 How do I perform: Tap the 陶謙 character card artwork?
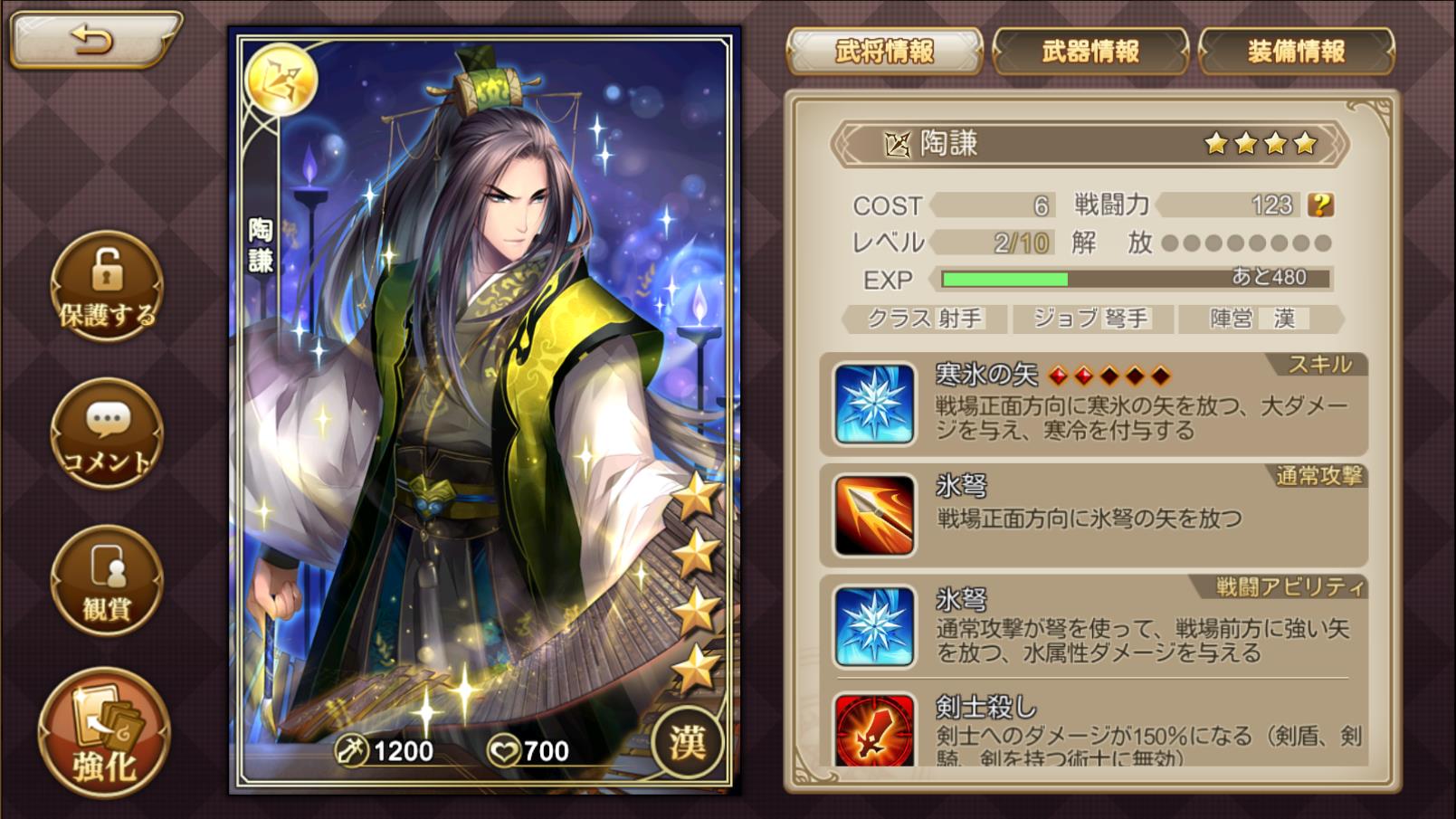pos(484,410)
